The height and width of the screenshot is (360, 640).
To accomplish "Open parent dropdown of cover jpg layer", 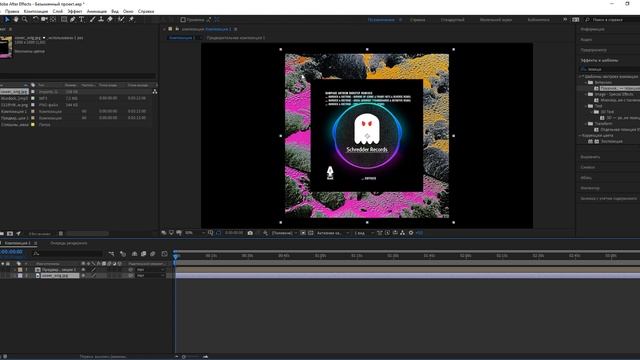I will [151, 276].
